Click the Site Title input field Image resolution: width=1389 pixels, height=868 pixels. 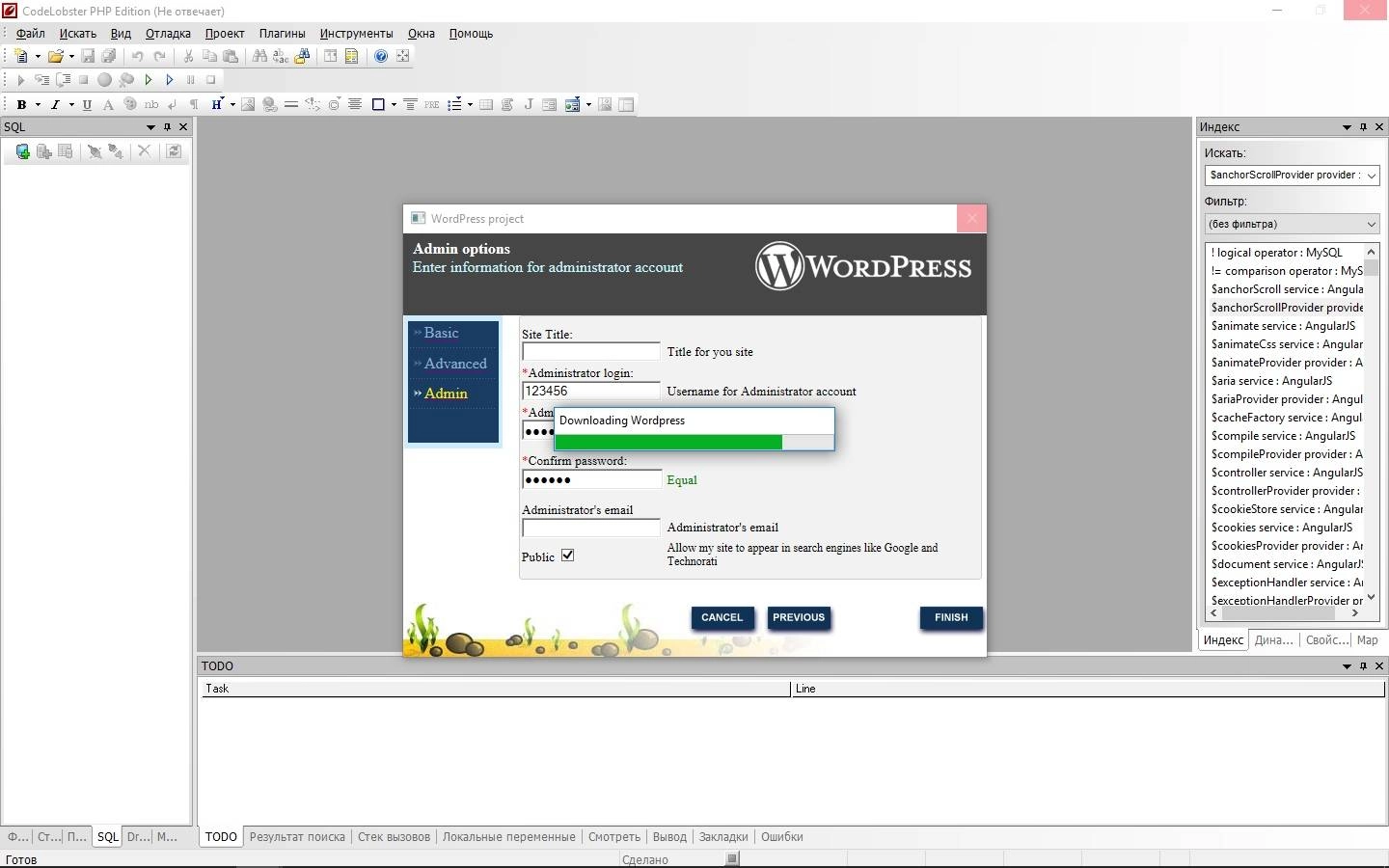tap(591, 352)
